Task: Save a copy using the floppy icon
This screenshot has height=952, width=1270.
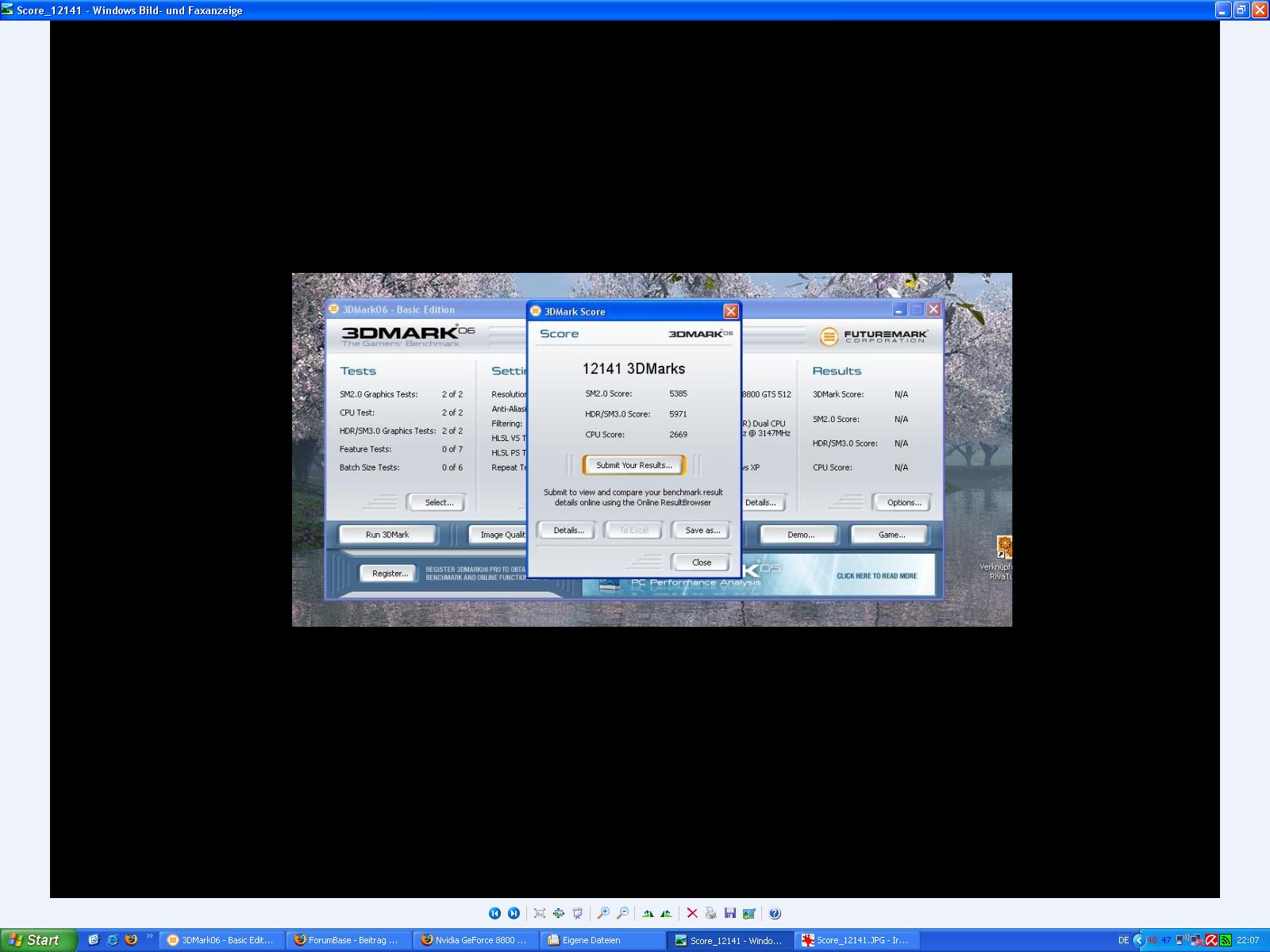Action: point(730,913)
